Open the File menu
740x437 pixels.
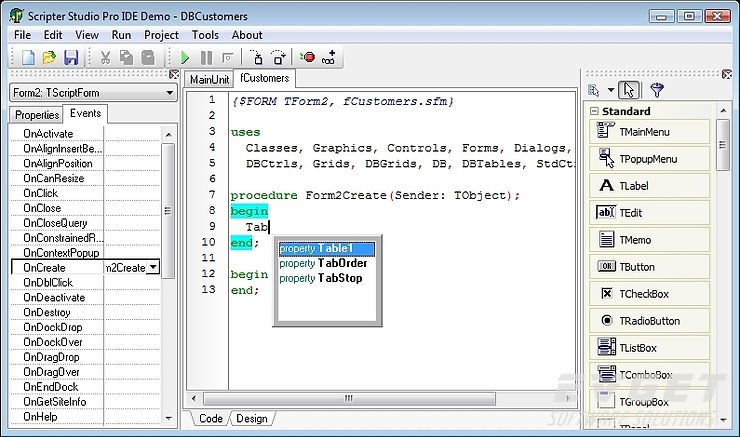22,35
